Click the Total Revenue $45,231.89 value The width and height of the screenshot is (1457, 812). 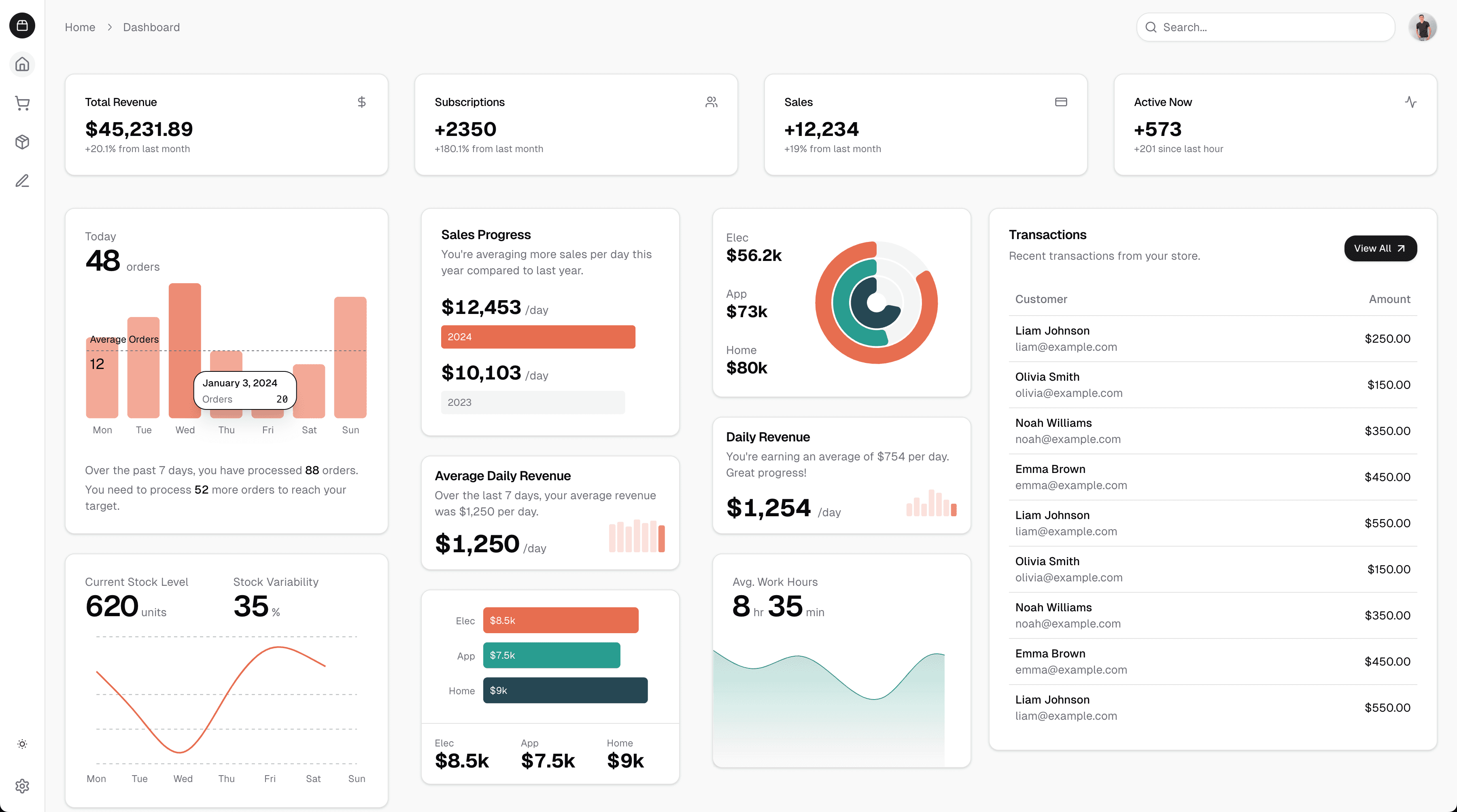(x=139, y=129)
